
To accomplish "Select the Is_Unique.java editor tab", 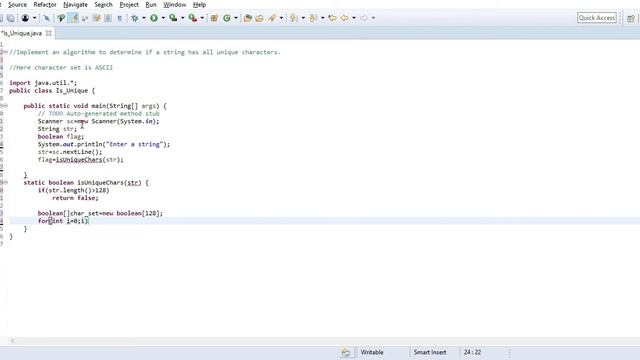I will (22, 33).
